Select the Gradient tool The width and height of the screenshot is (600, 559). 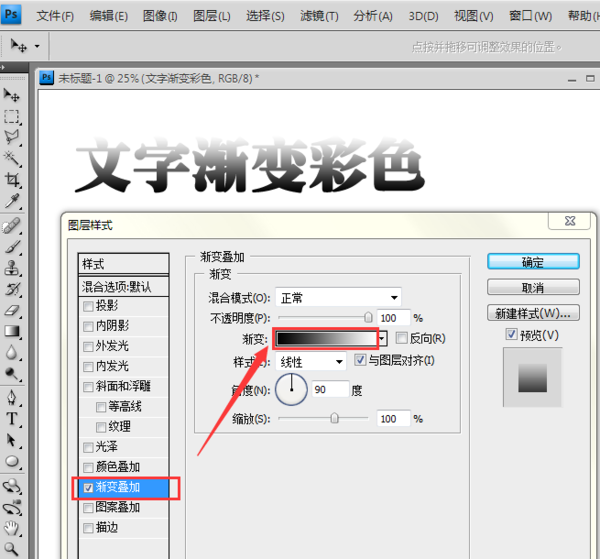pos(11,331)
